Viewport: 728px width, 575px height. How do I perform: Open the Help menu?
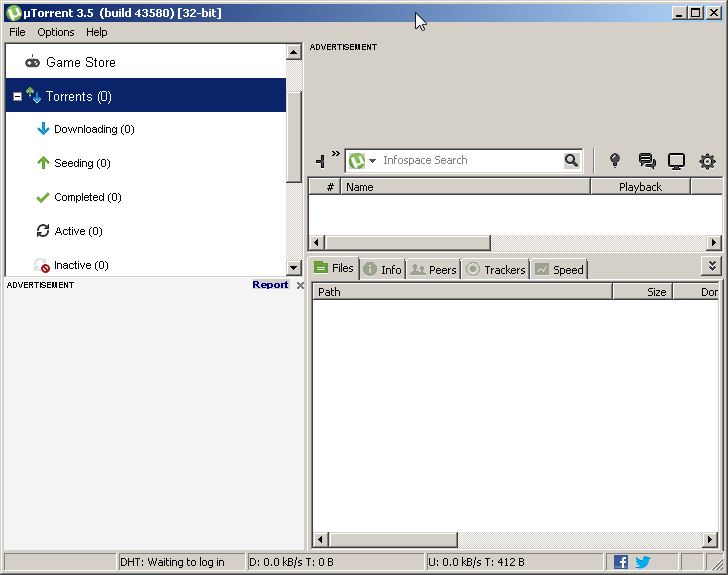(x=97, y=32)
